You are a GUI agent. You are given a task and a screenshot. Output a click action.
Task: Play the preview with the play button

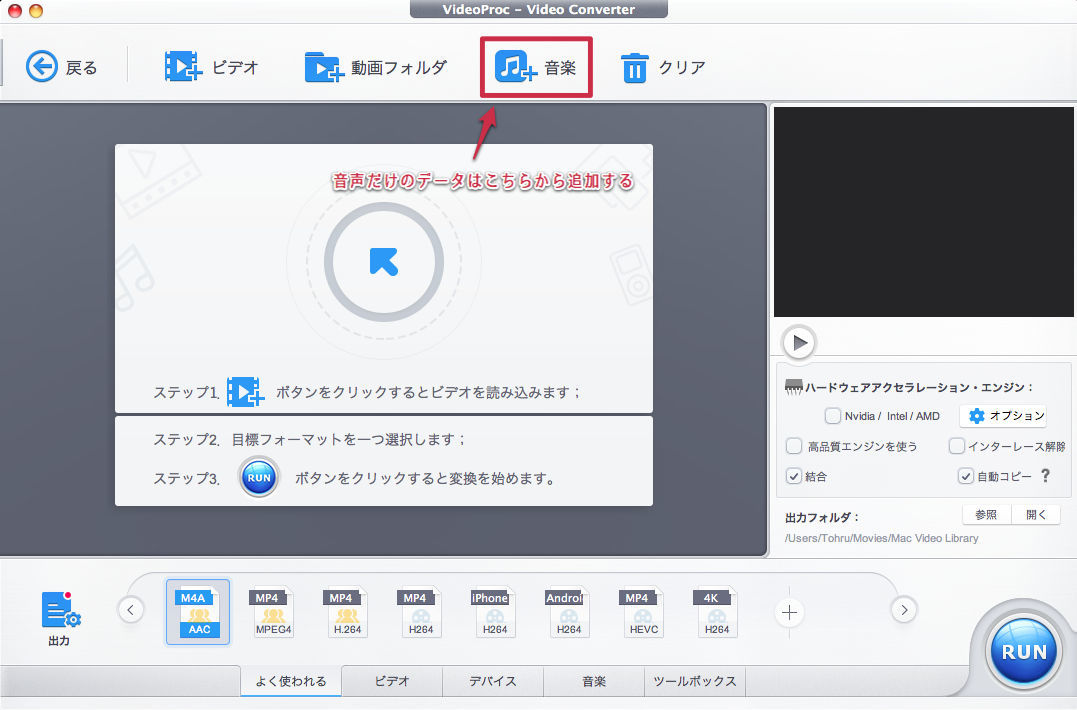tap(799, 342)
